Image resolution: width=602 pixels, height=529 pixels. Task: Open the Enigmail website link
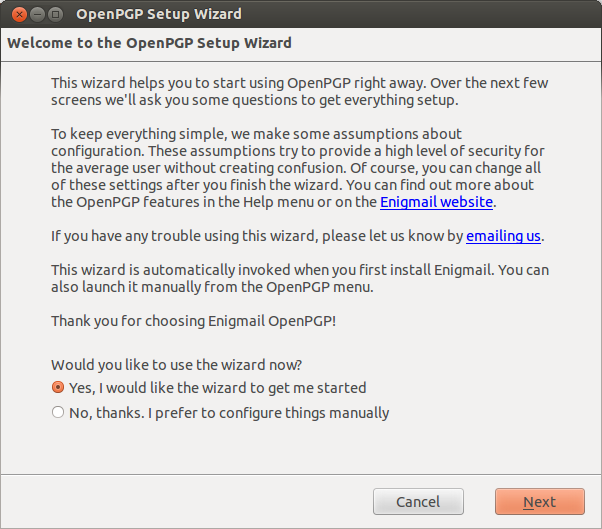437,202
